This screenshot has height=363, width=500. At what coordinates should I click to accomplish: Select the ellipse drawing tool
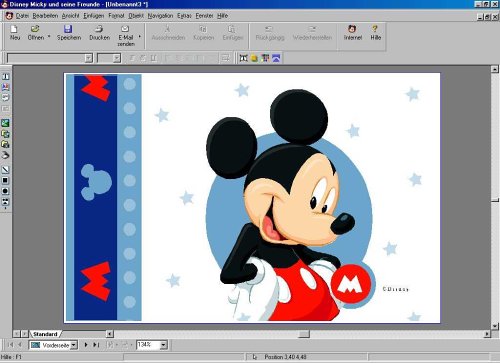pyautogui.click(x=5, y=191)
